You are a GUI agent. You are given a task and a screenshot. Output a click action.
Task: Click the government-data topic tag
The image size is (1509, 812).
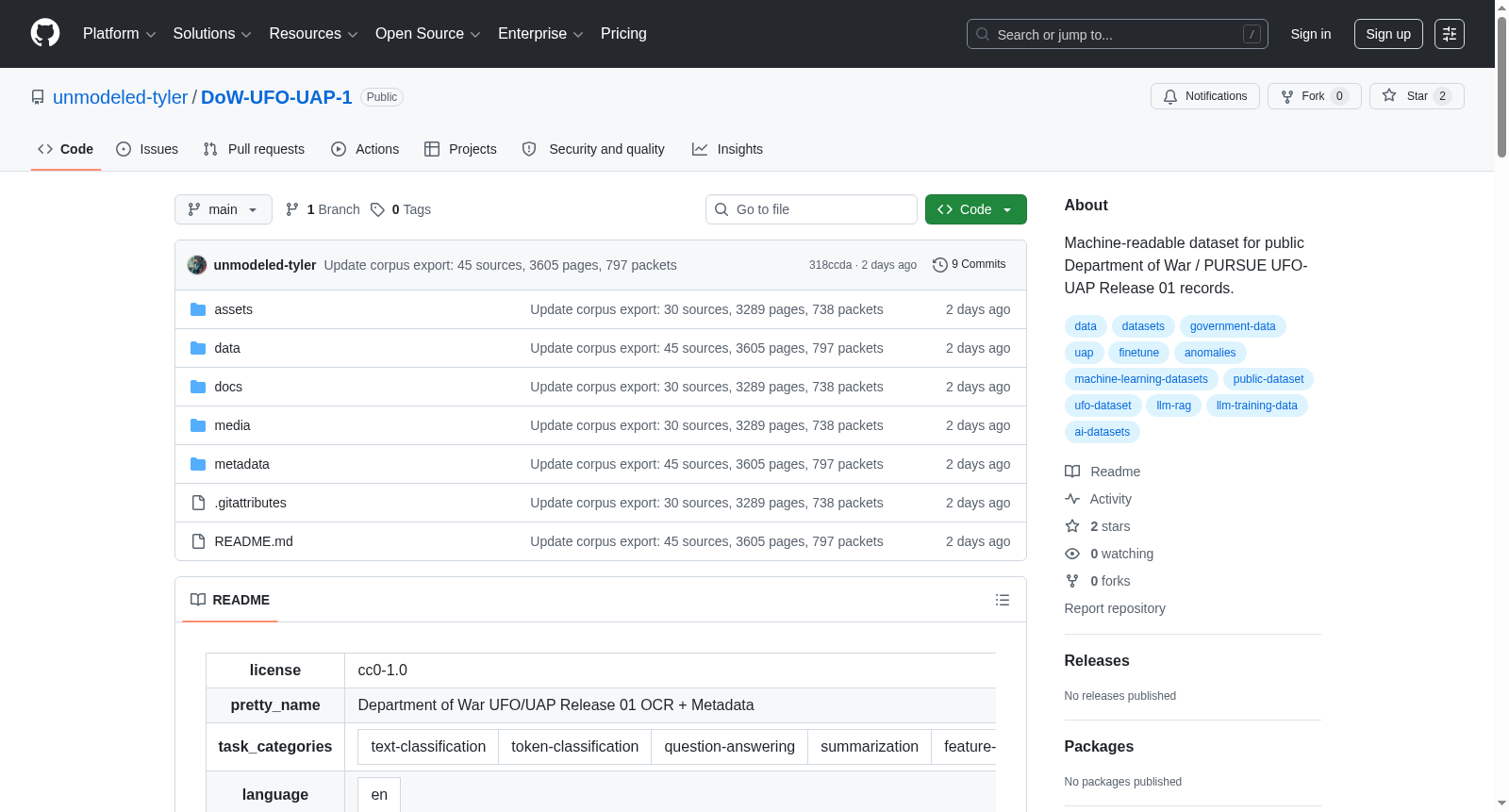(x=1233, y=326)
